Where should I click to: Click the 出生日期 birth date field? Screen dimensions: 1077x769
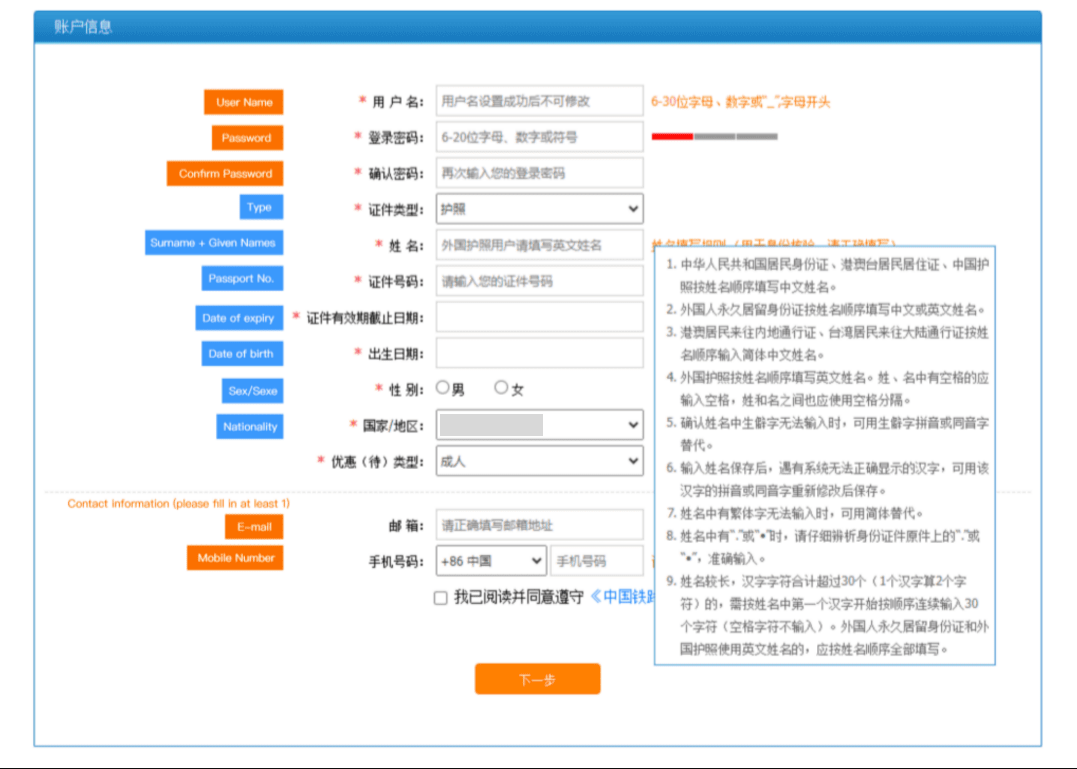tap(539, 353)
